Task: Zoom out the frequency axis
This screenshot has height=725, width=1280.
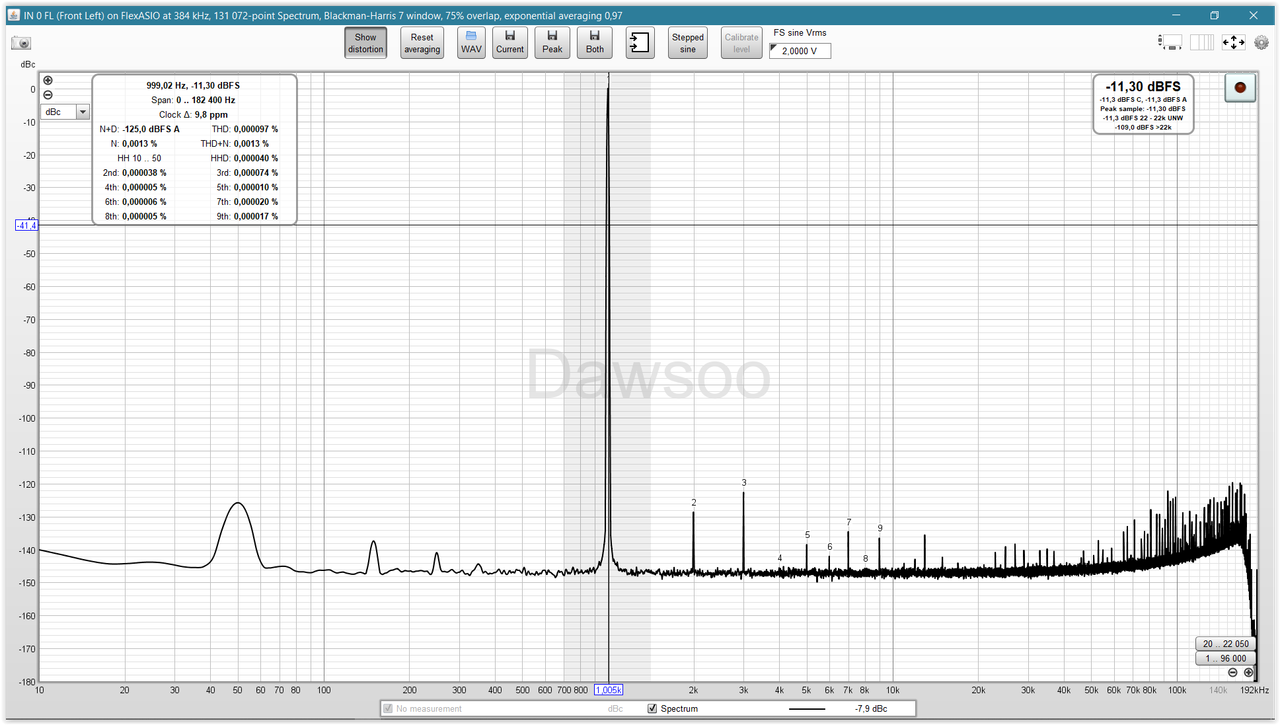Action: [x=1233, y=673]
